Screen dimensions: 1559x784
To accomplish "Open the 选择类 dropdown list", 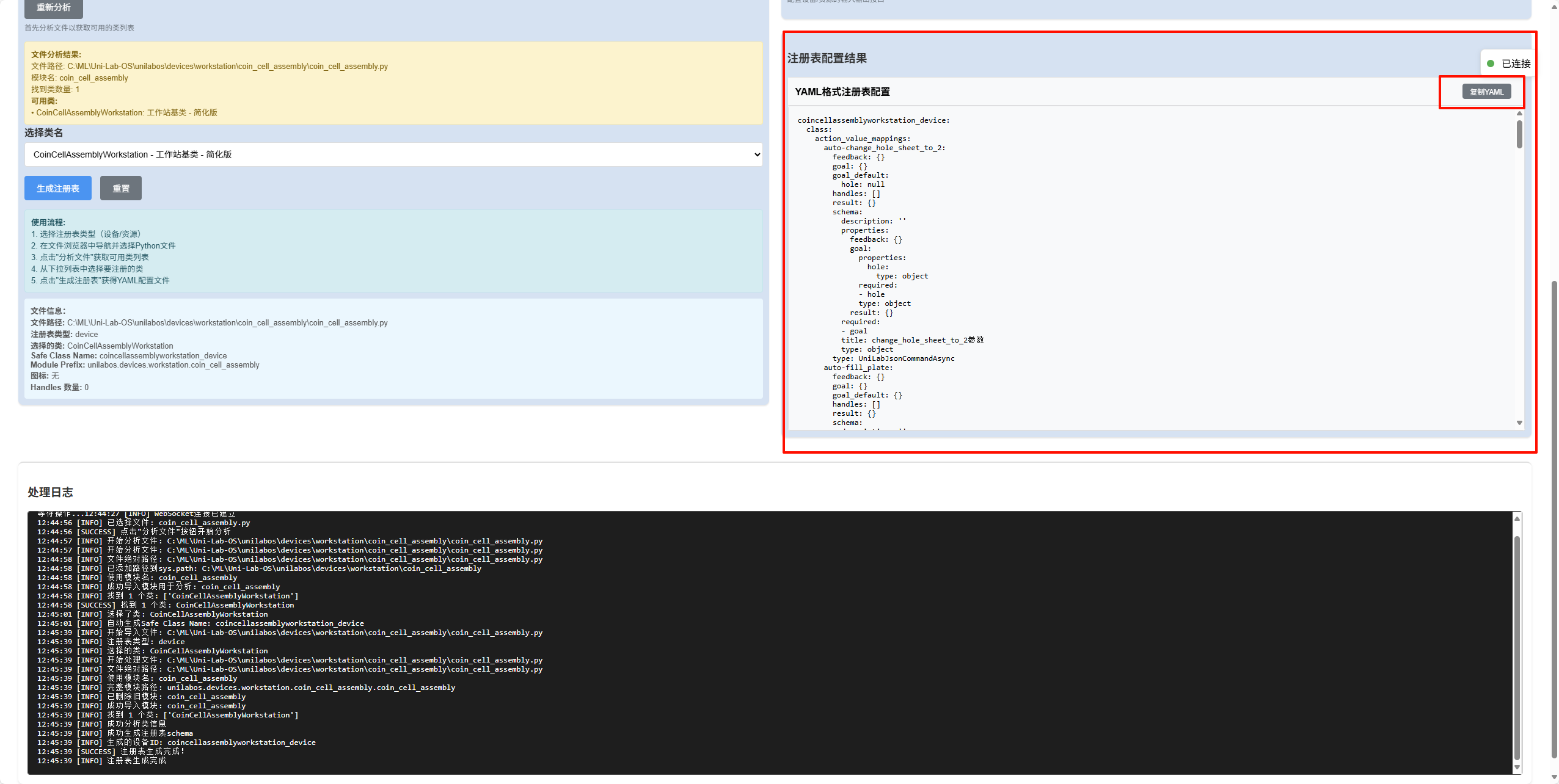I will click(393, 154).
